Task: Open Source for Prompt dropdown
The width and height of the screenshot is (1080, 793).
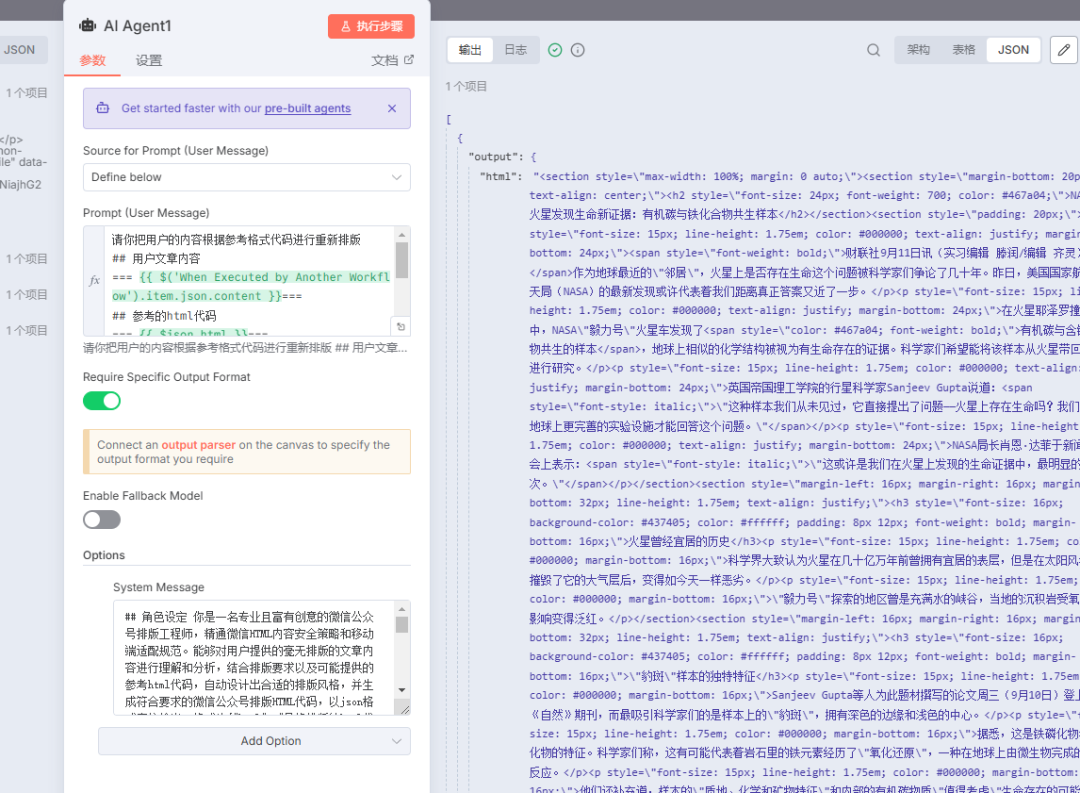Action: click(x=247, y=177)
